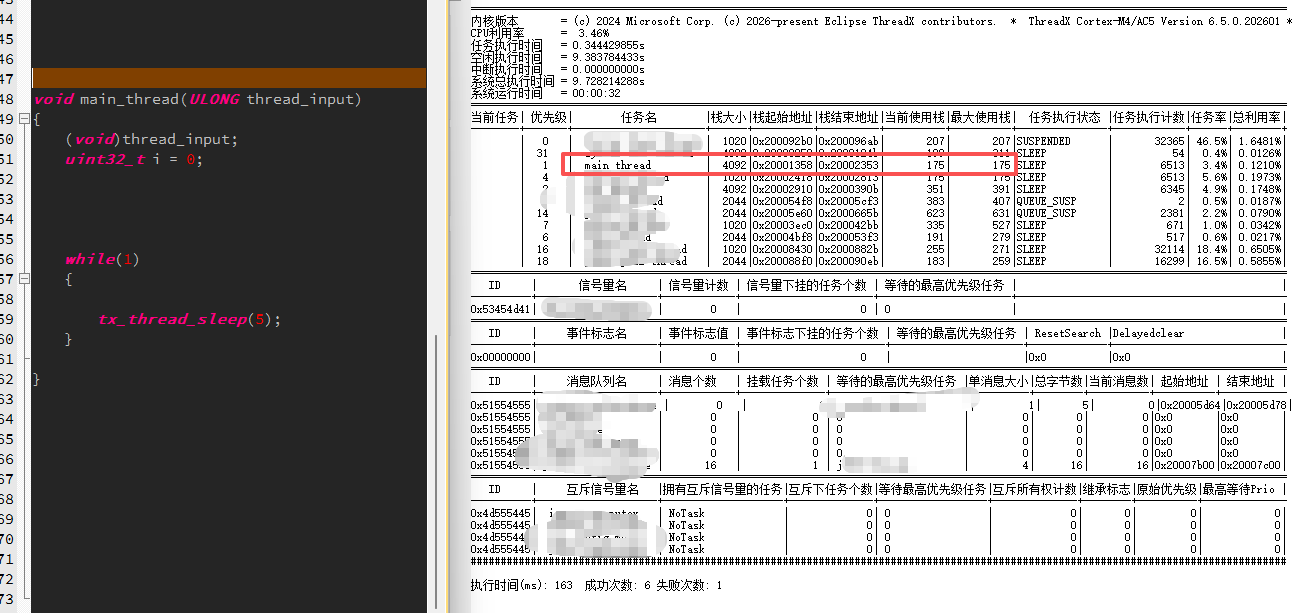
Task: Click the SUSPENDED status in first task row
Action: click(x=1043, y=141)
